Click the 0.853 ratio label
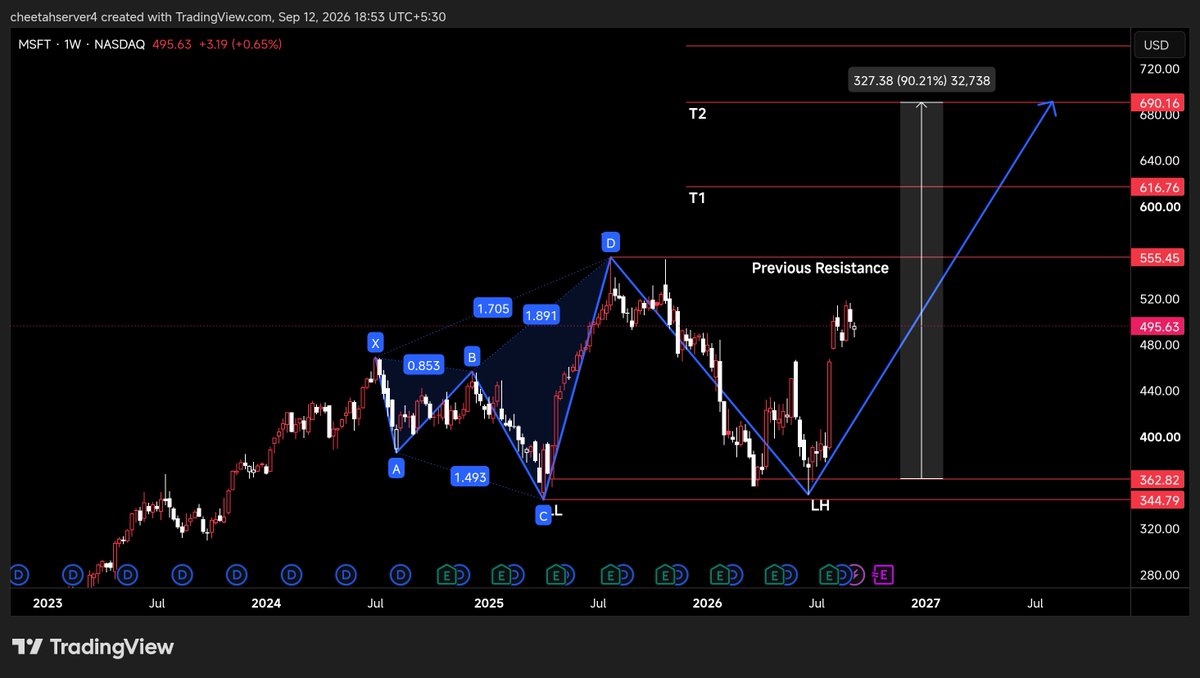Image resolution: width=1200 pixels, height=678 pixels. [x=425, y=366]
